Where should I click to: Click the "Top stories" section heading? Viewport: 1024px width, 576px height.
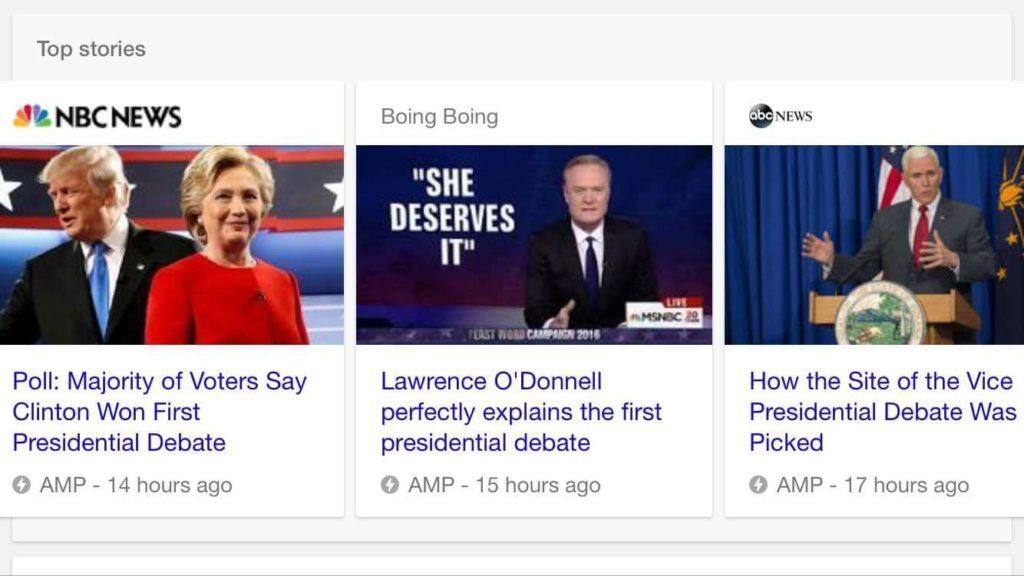tap(91, 49)
